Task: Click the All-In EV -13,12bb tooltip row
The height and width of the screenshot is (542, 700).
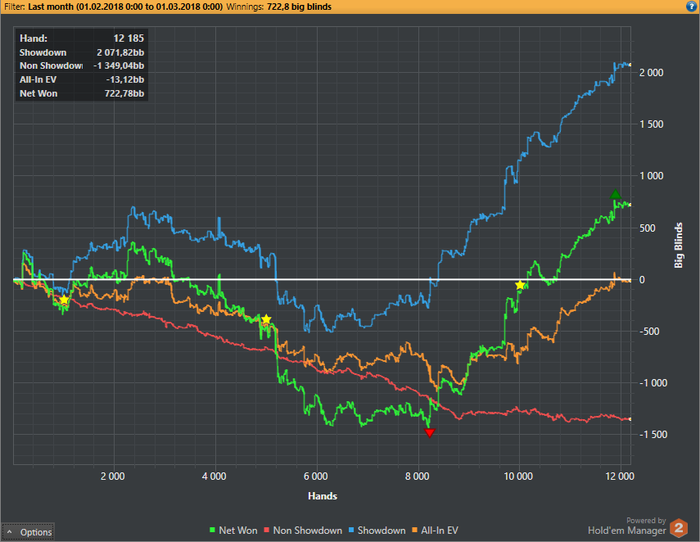Action: [x=82, y=79]
